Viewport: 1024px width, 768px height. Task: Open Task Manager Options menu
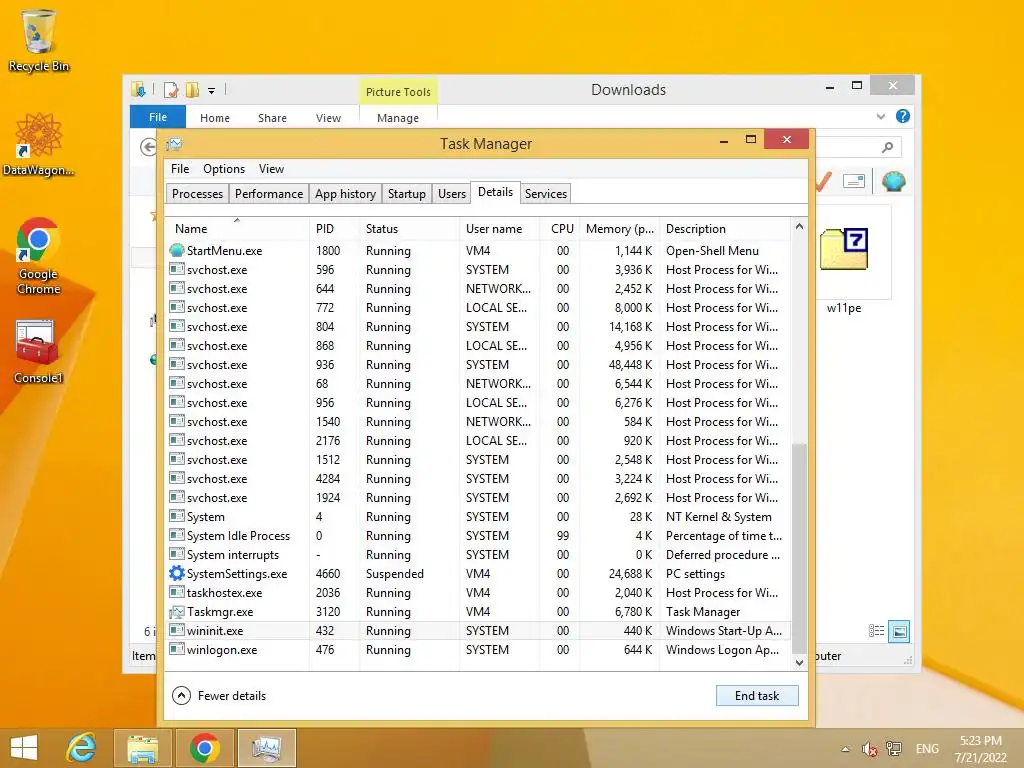(x=223, y=168)
